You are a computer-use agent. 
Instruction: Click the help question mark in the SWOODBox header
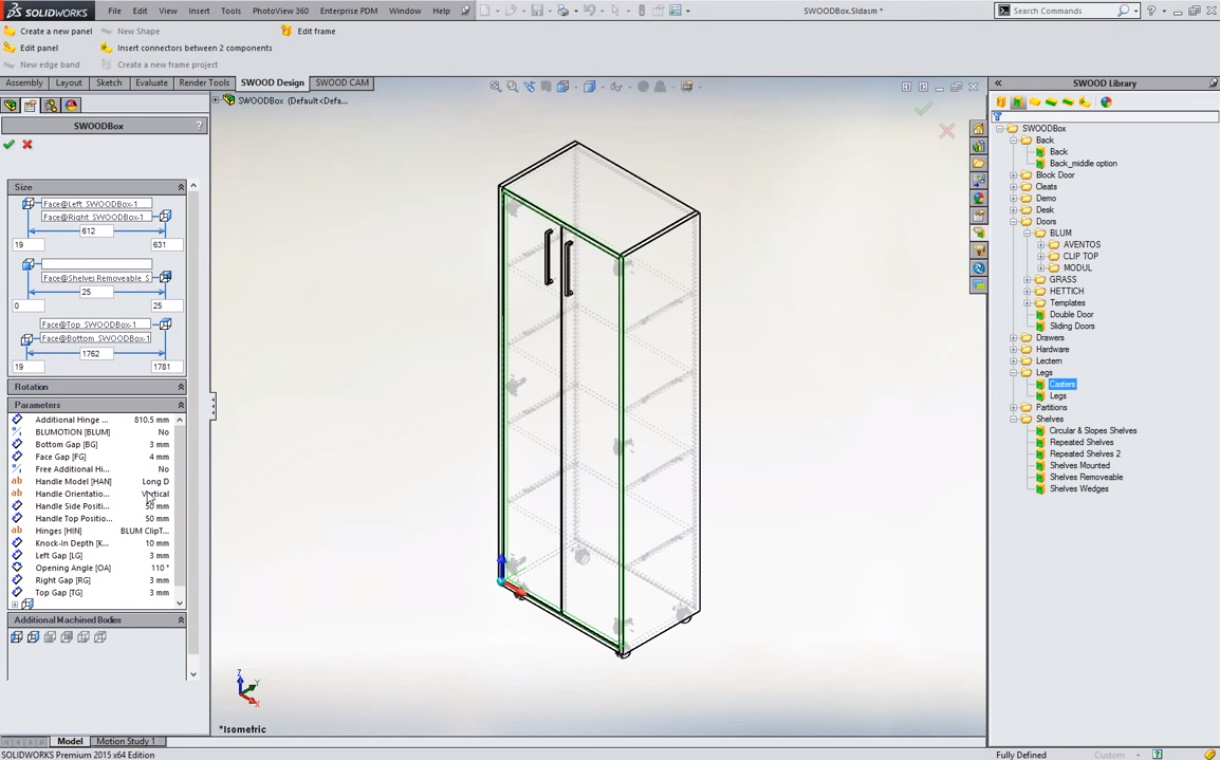(199, 126)
